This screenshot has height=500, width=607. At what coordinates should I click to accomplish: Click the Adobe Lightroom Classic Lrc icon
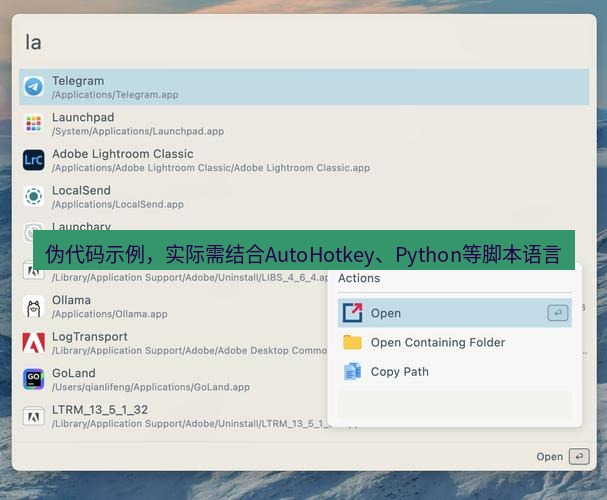[x=34, y=160]
